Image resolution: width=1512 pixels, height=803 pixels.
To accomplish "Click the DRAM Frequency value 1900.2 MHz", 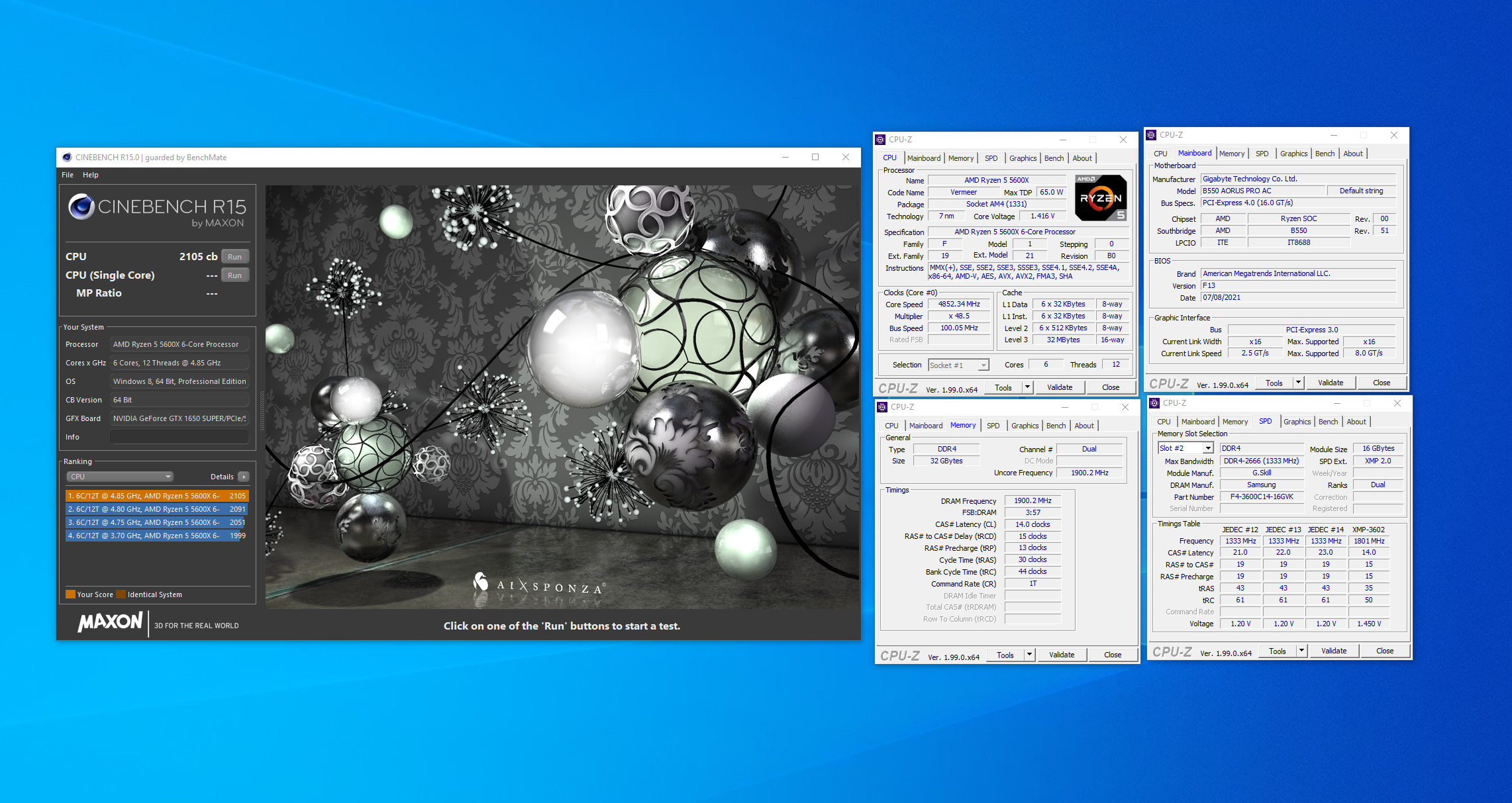I will (1032, 500).
